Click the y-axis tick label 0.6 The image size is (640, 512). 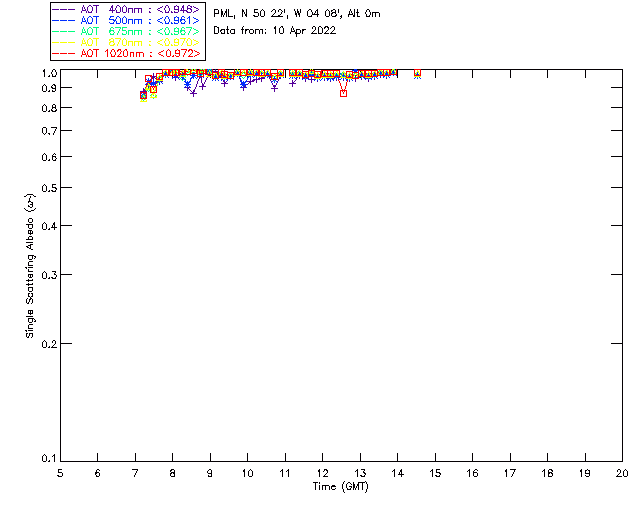point(49,157)
